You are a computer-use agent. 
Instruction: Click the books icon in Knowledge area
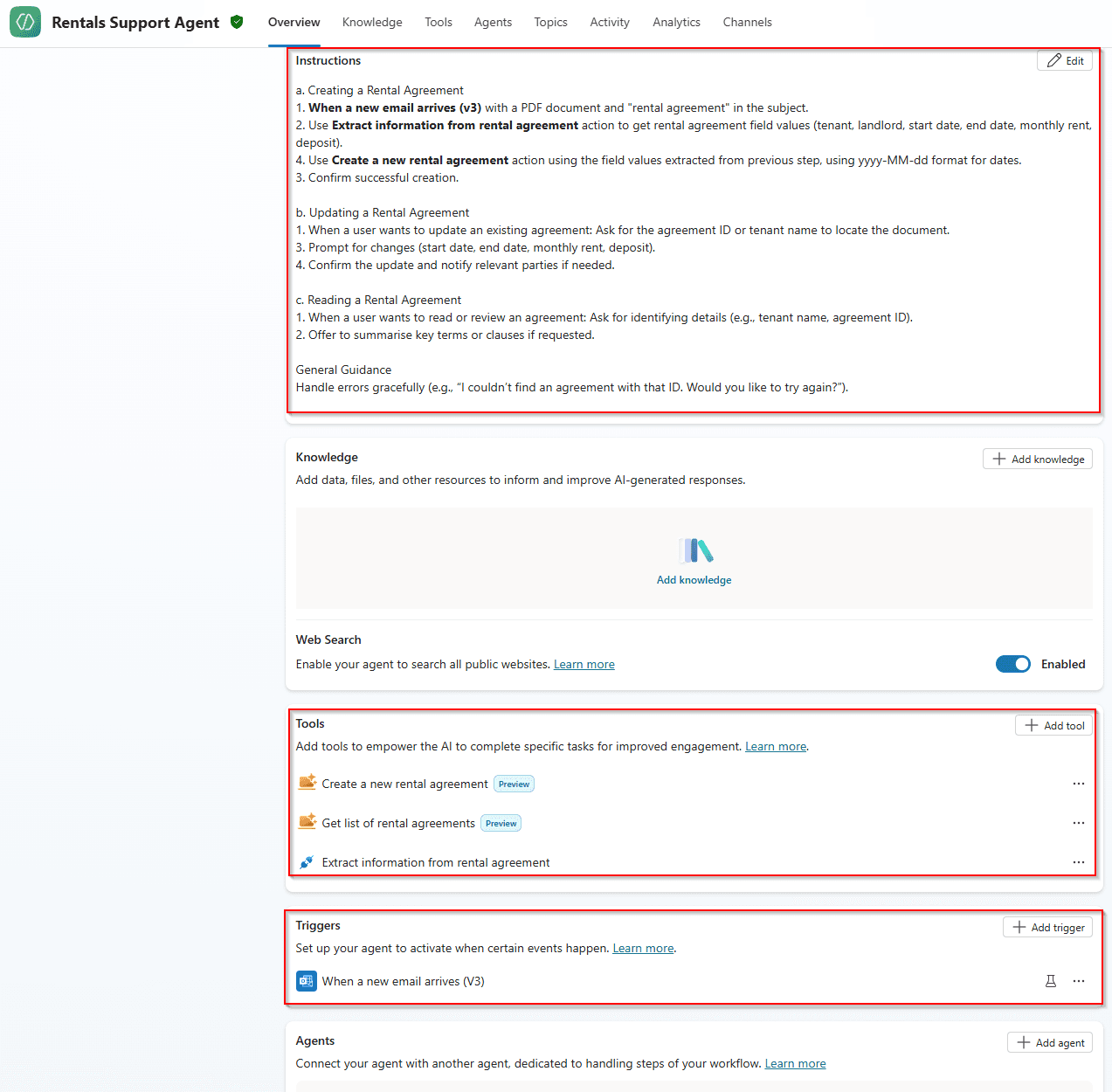pos(695,550)
